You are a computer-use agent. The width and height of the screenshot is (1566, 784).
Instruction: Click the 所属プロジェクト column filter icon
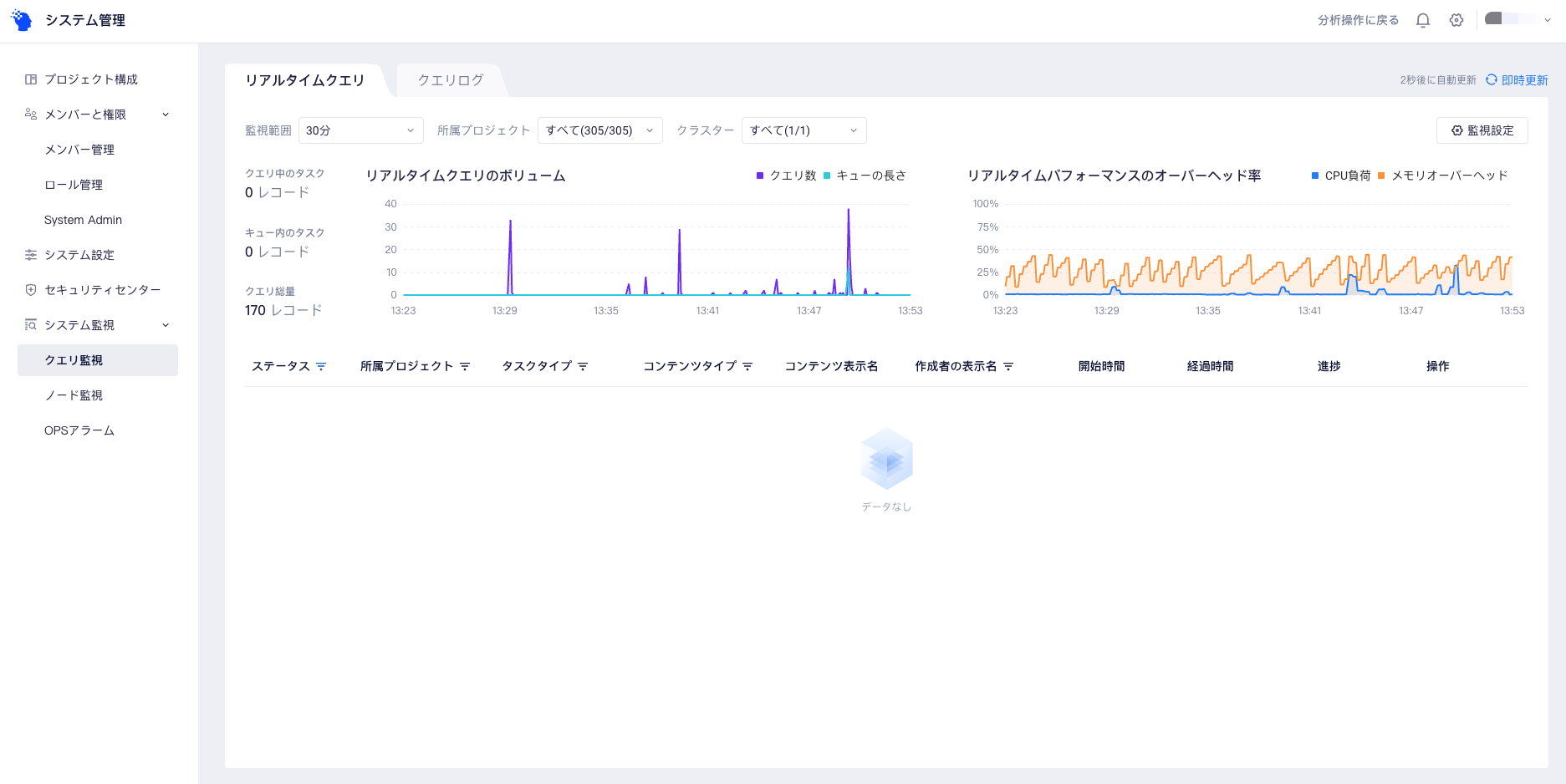tap(465, 366)
